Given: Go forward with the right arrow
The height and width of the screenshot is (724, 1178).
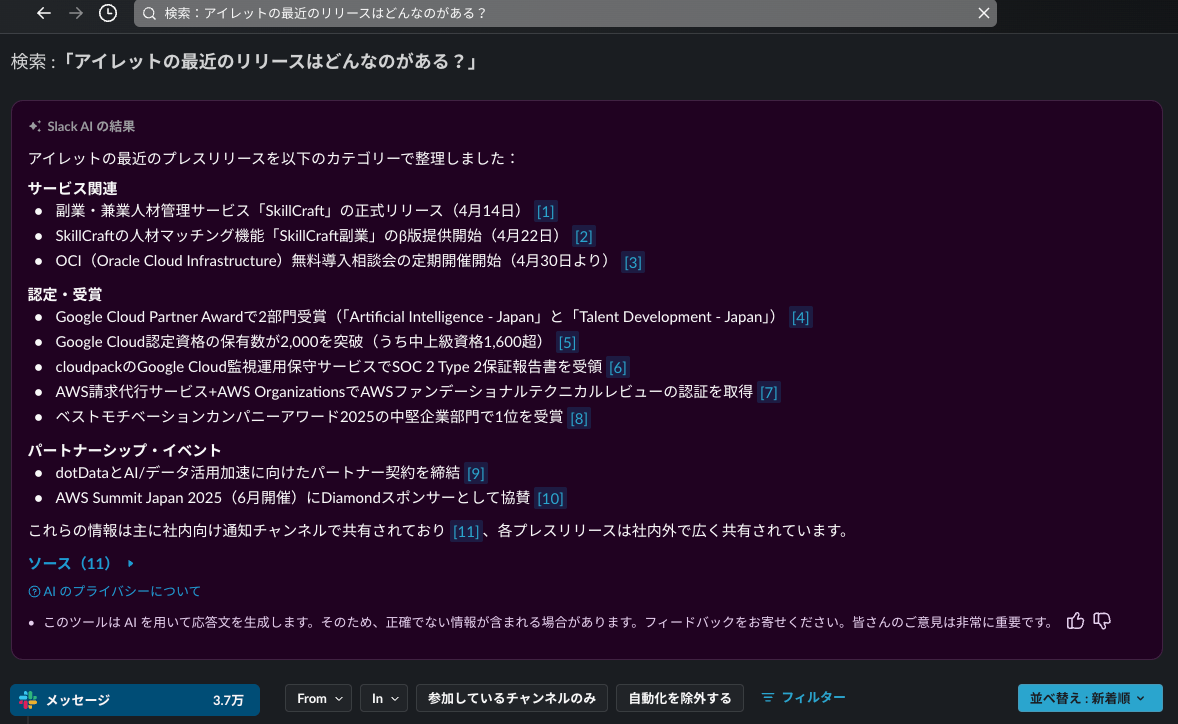Looking at the screenshot, I should 76,13.
